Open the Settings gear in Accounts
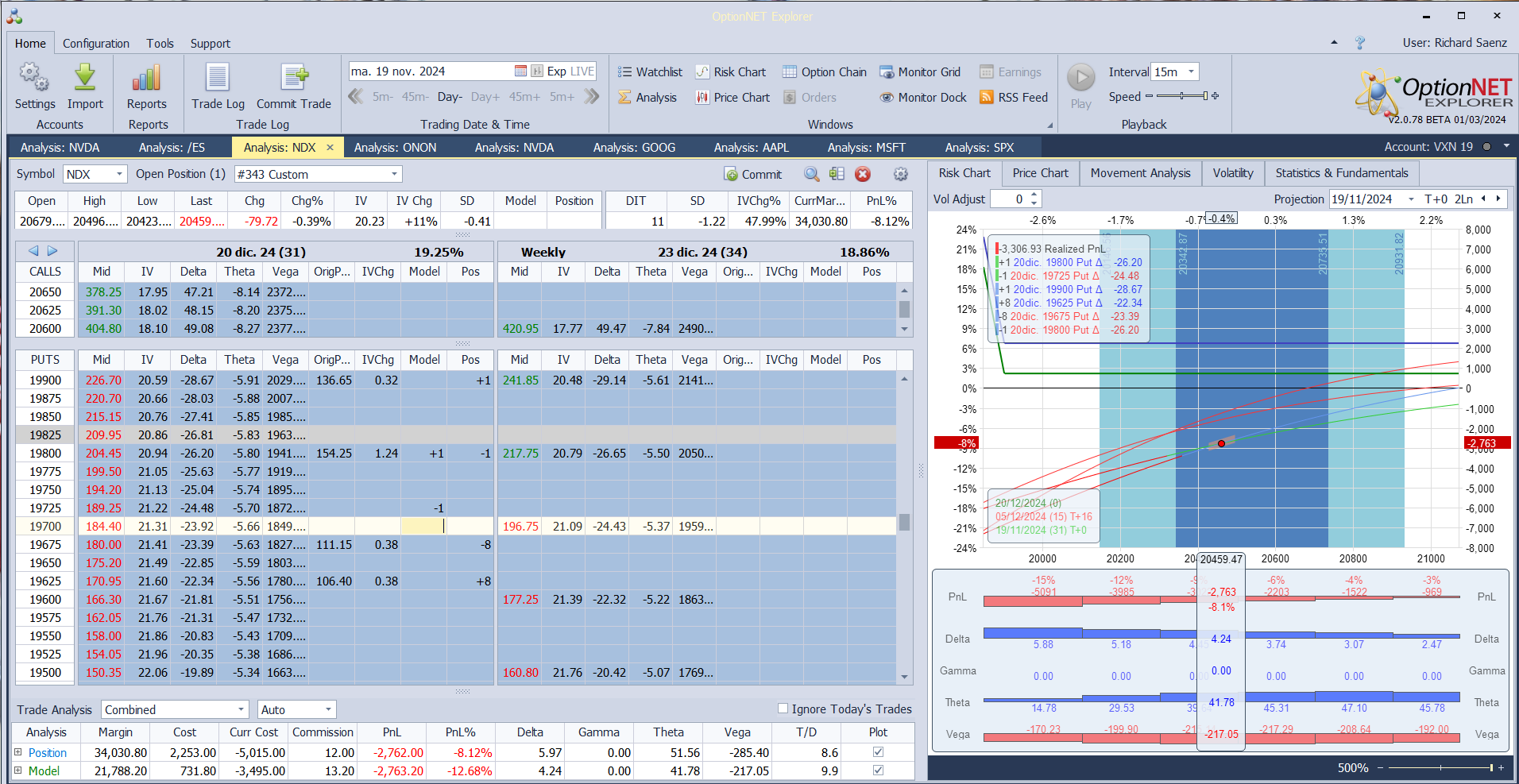 pyautogui.click(x=34, y=78)
